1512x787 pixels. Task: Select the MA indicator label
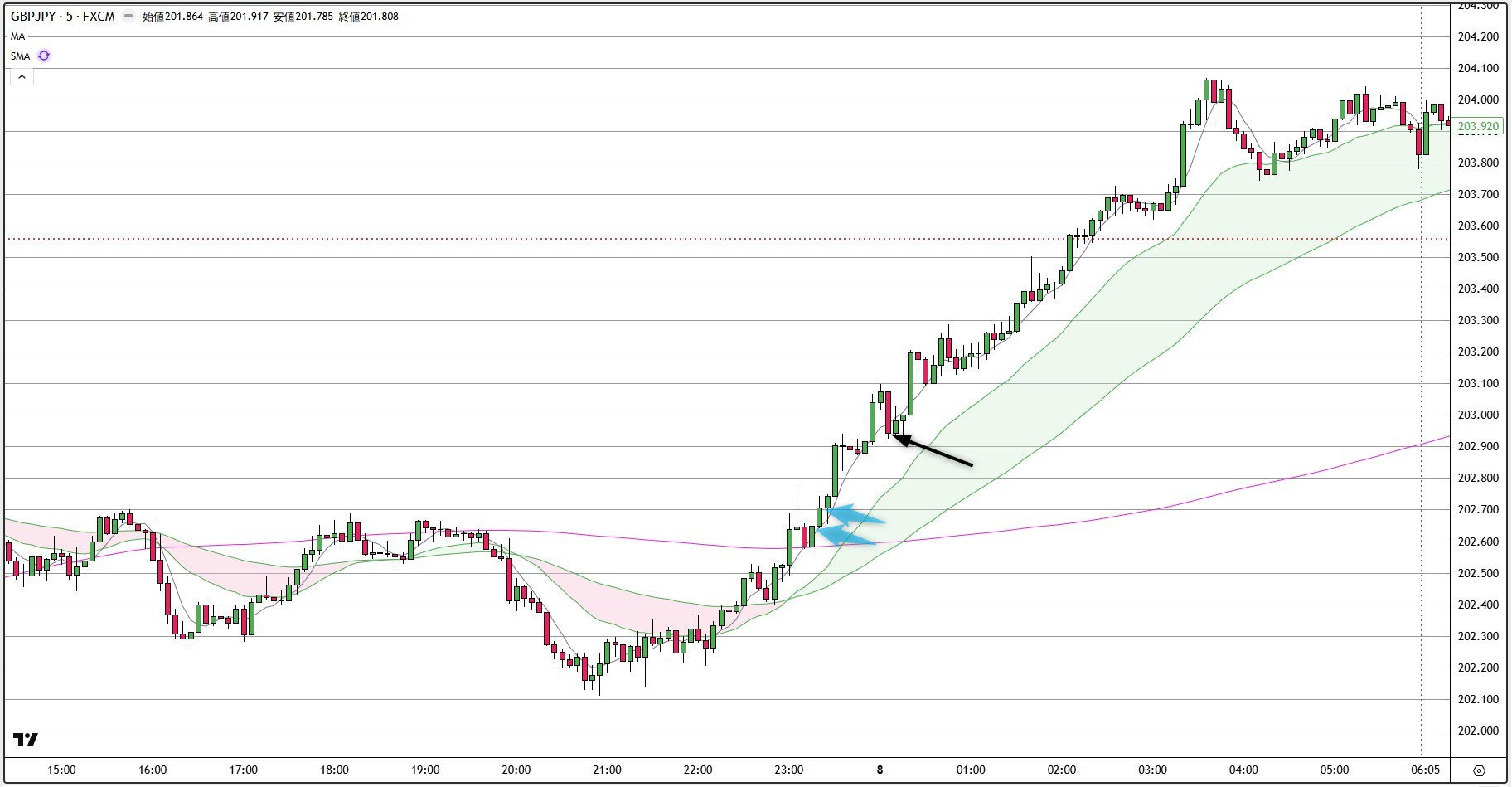click(x=18, y=36)
